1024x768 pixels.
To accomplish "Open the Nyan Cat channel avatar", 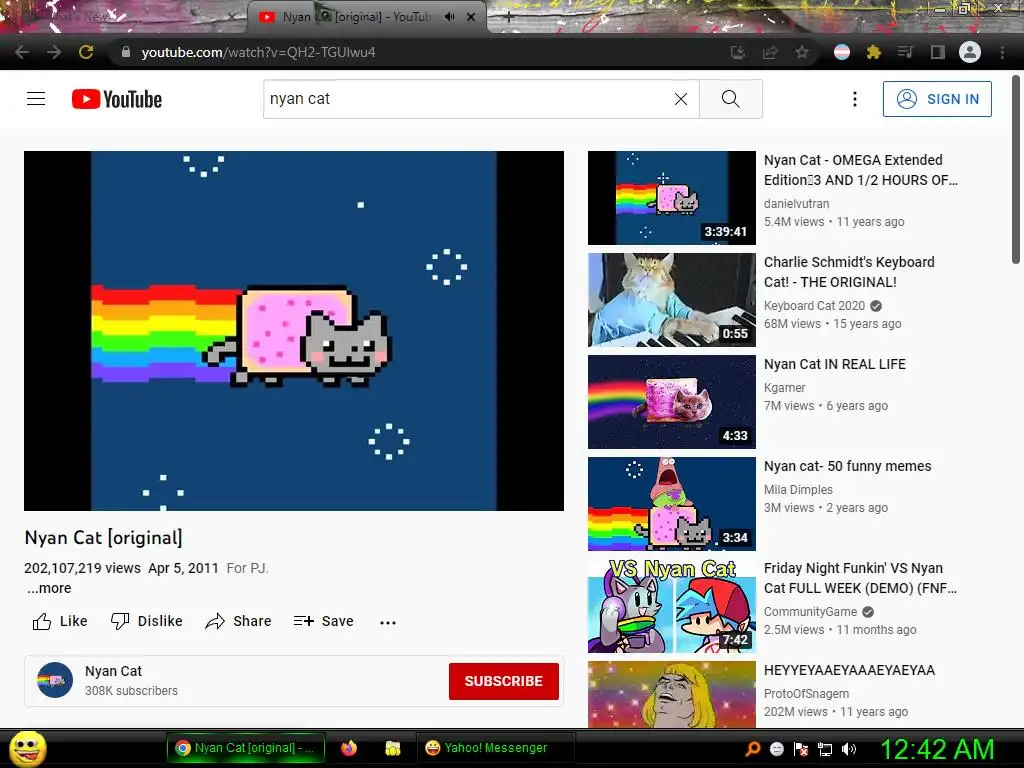I will click(x=55, y=680).
